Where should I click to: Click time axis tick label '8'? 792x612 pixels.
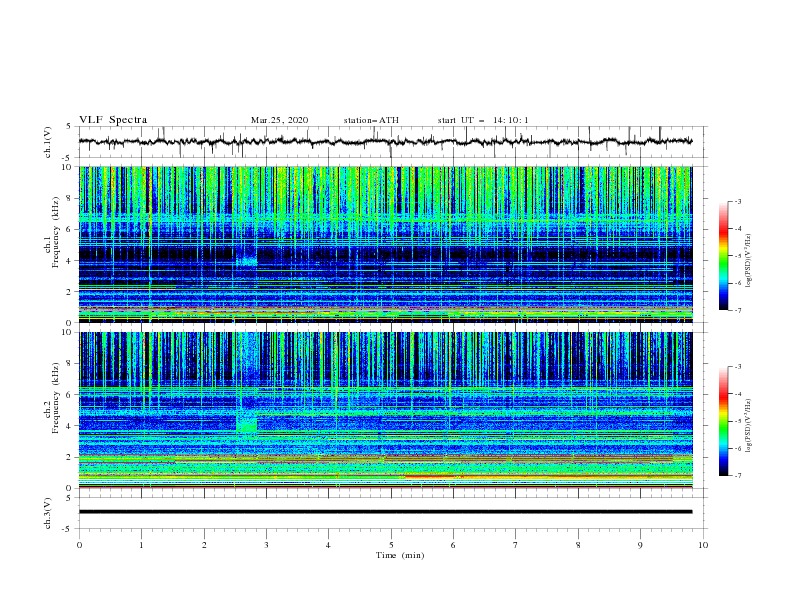(578, 545)
